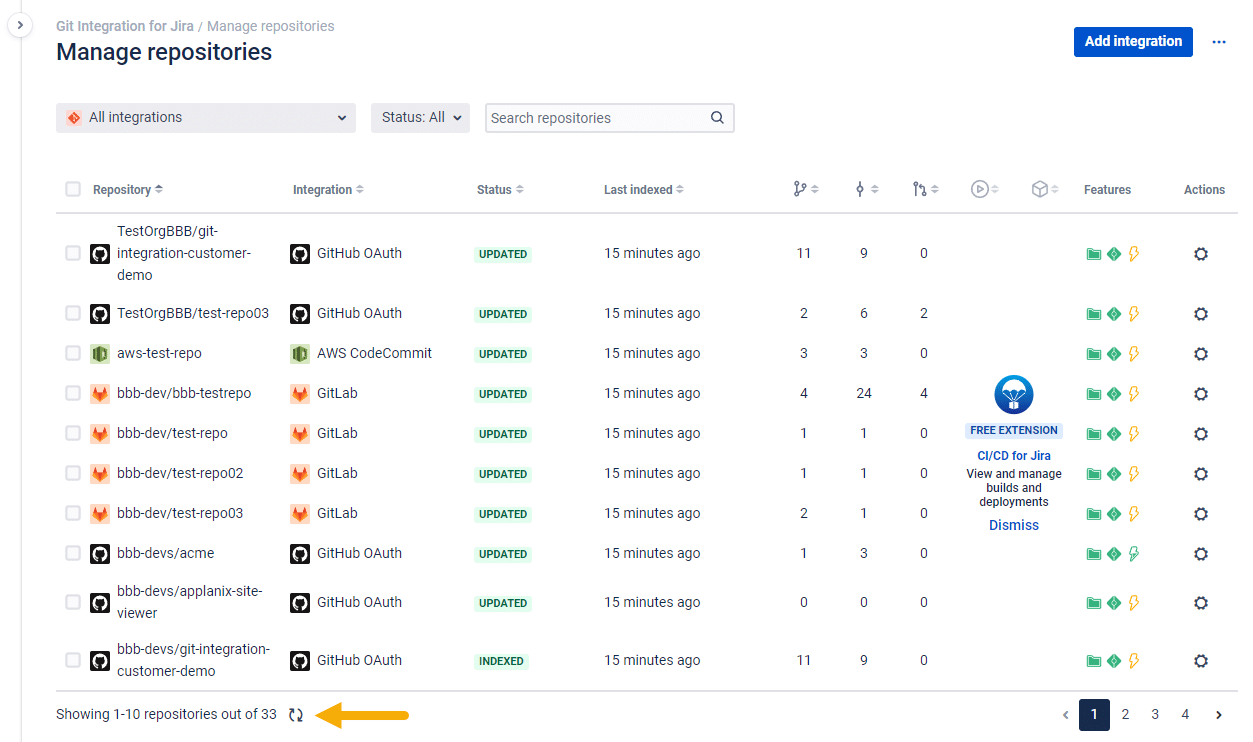Go to pagination page 3
Viewport: 1253px width, 742px height.
coord(1155,715)
